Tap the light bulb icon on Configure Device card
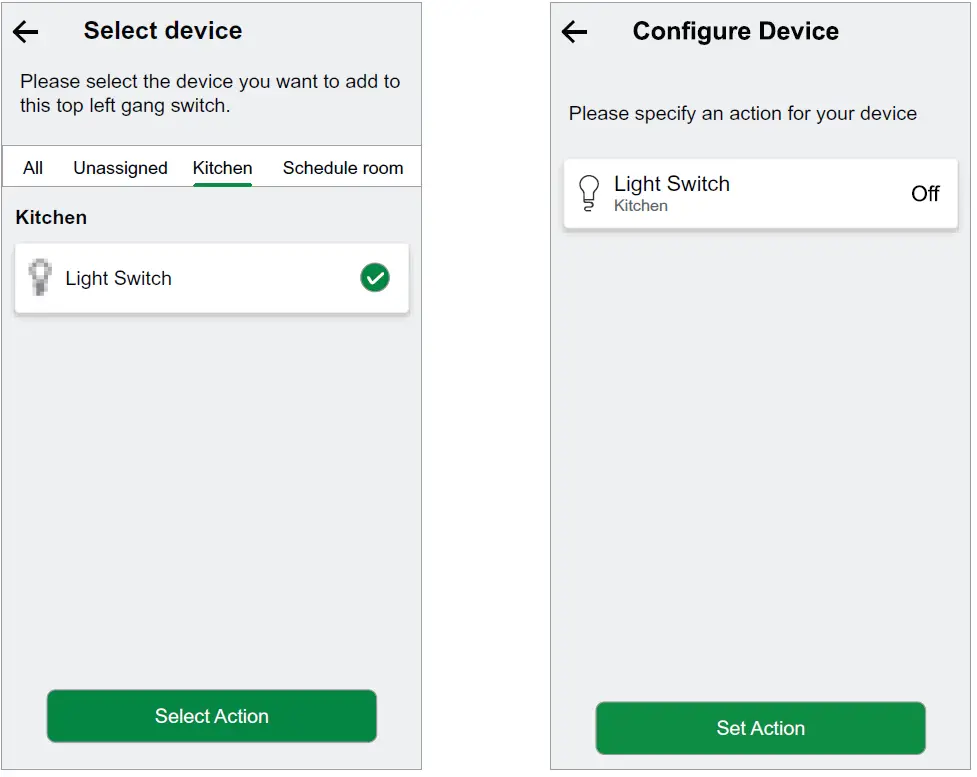Viewport: 977px width, 777px height. [589, 193]
